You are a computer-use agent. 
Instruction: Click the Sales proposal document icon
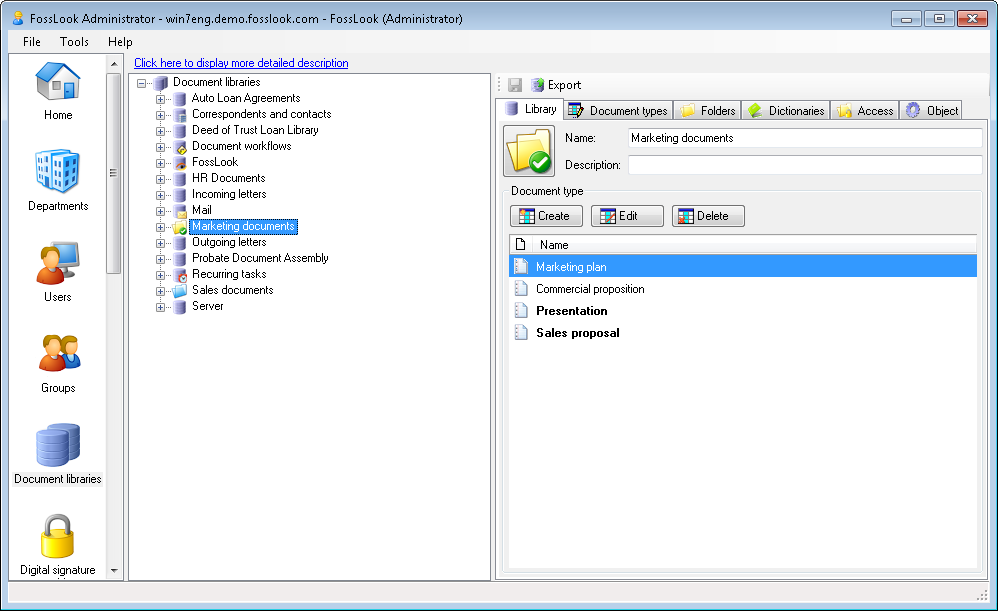point(521,333)
